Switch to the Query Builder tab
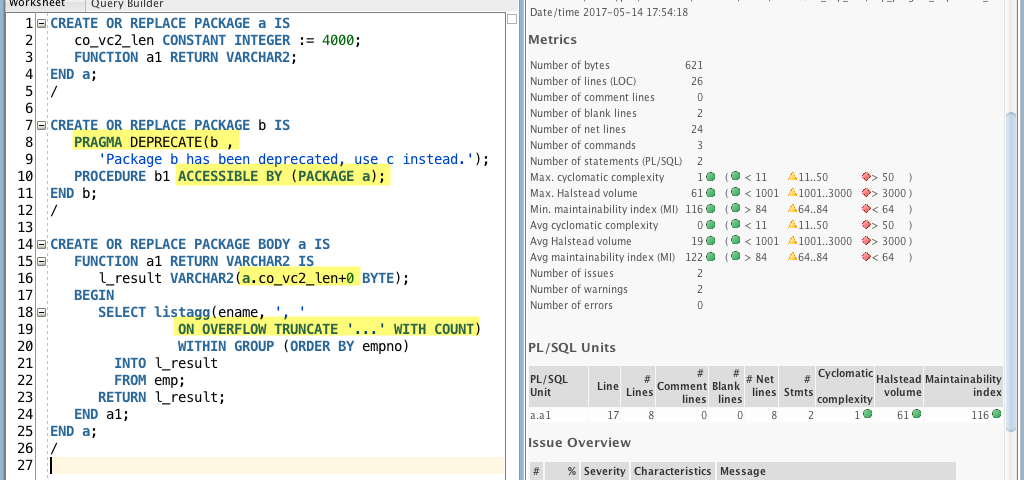Screen dimensions: 1024x480 (x=127, y=4)
